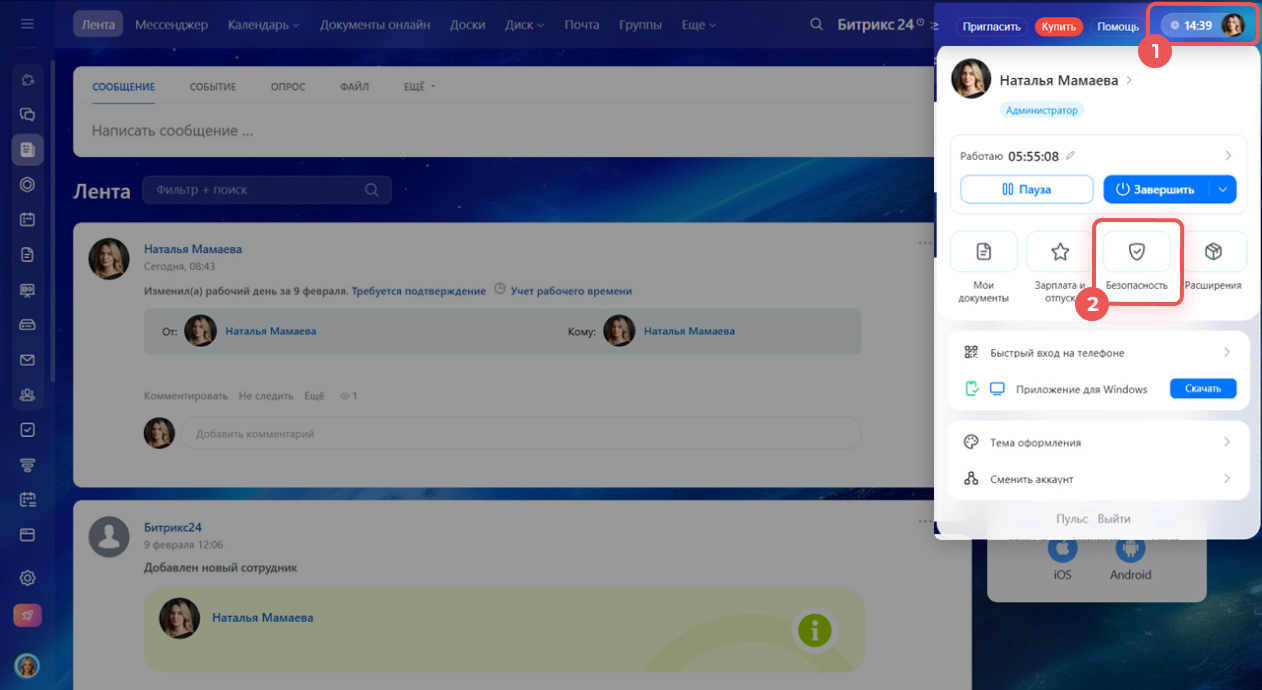Click the Скачать button for Windows app
Screen dimensions: 1262x690
tap(1202, 389)
